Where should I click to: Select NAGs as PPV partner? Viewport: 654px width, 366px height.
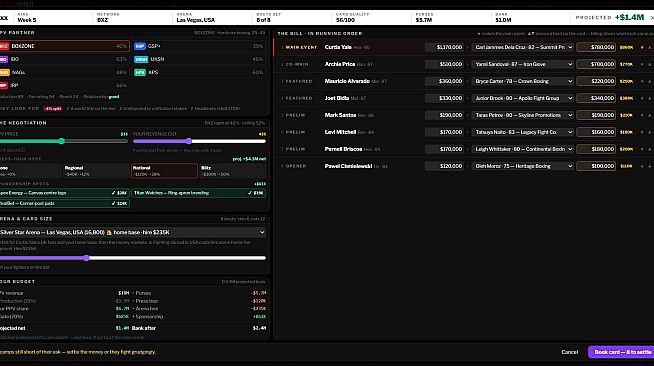click(x=64, y=73)
